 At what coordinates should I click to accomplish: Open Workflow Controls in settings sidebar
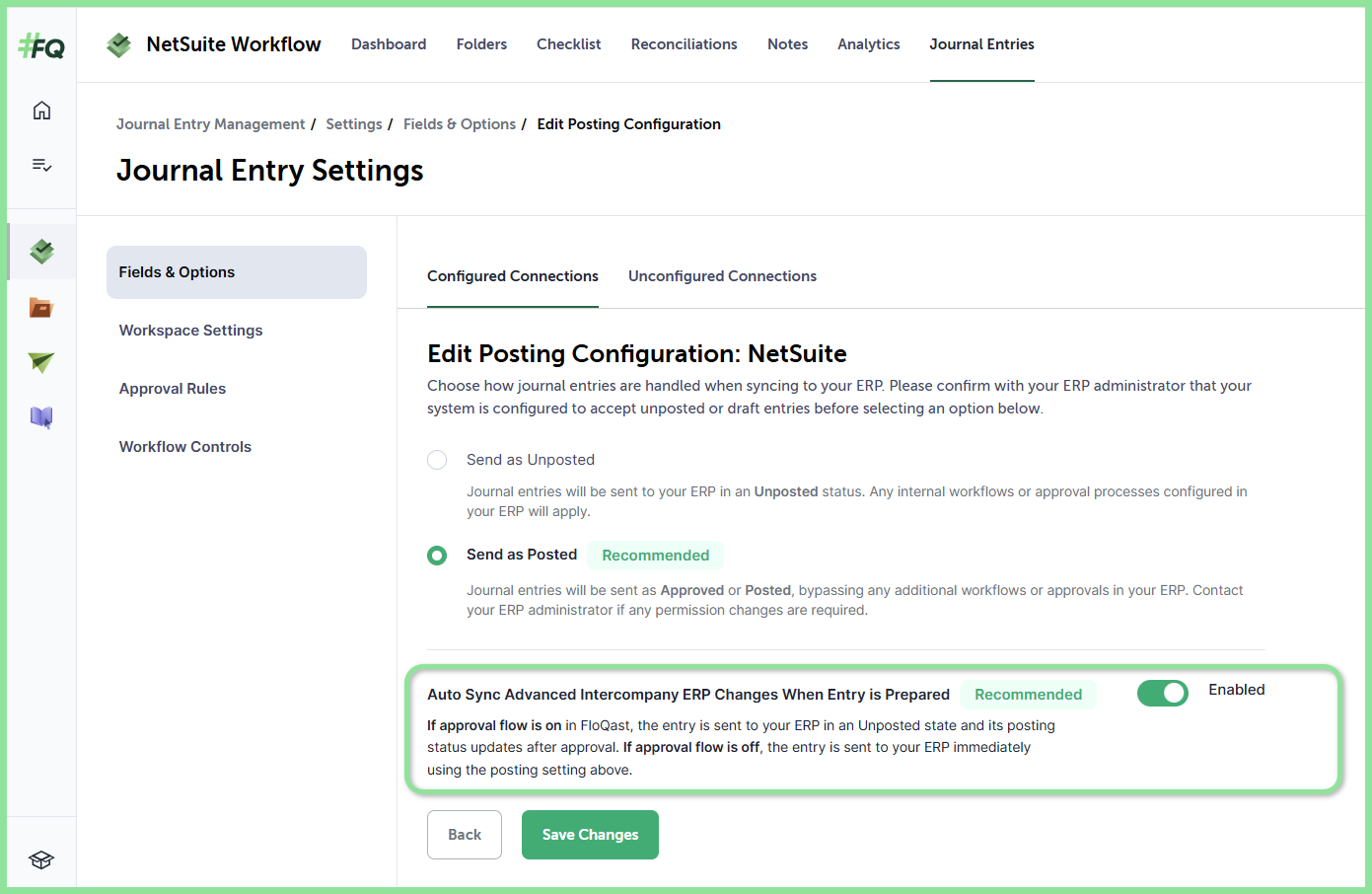[x=185, y=447]
